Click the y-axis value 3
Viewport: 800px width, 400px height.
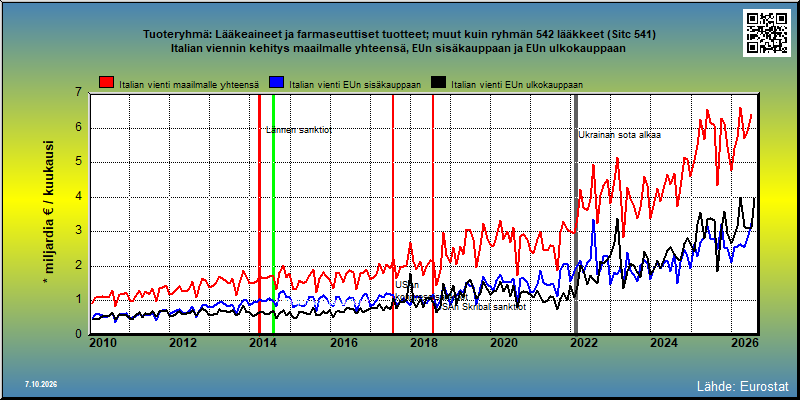coord(78,231)
